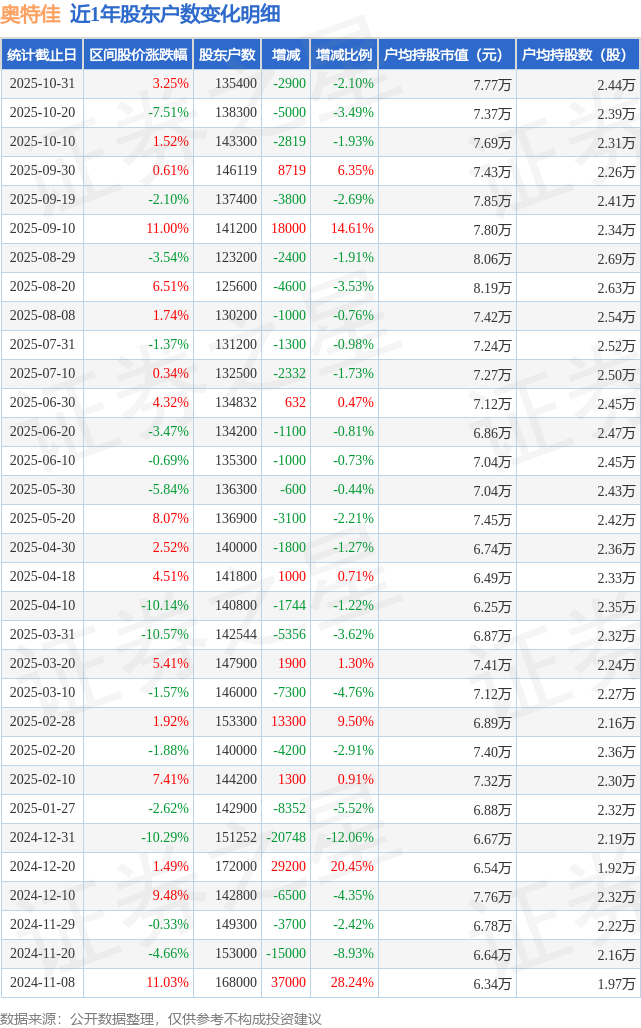Select the 区间股价涨跌幅 column header
The height and width of the screenshot is (1028, 641).
tap(137, 55)
